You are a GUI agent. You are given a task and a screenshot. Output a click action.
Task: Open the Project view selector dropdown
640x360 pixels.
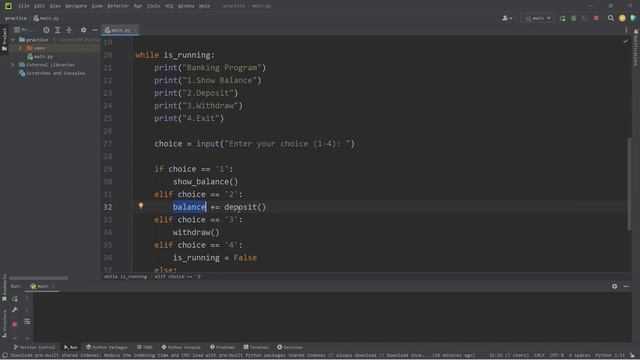24,30
